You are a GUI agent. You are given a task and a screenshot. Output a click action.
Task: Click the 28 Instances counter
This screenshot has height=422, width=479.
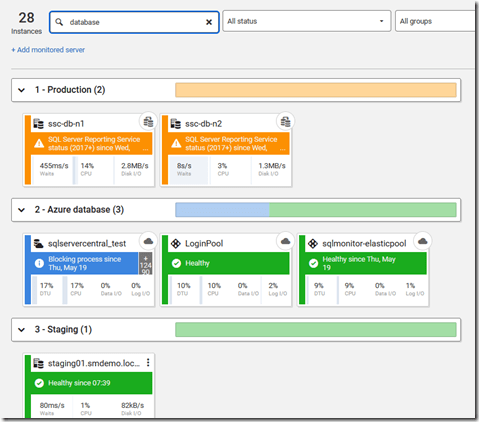[x=26, y=23]
